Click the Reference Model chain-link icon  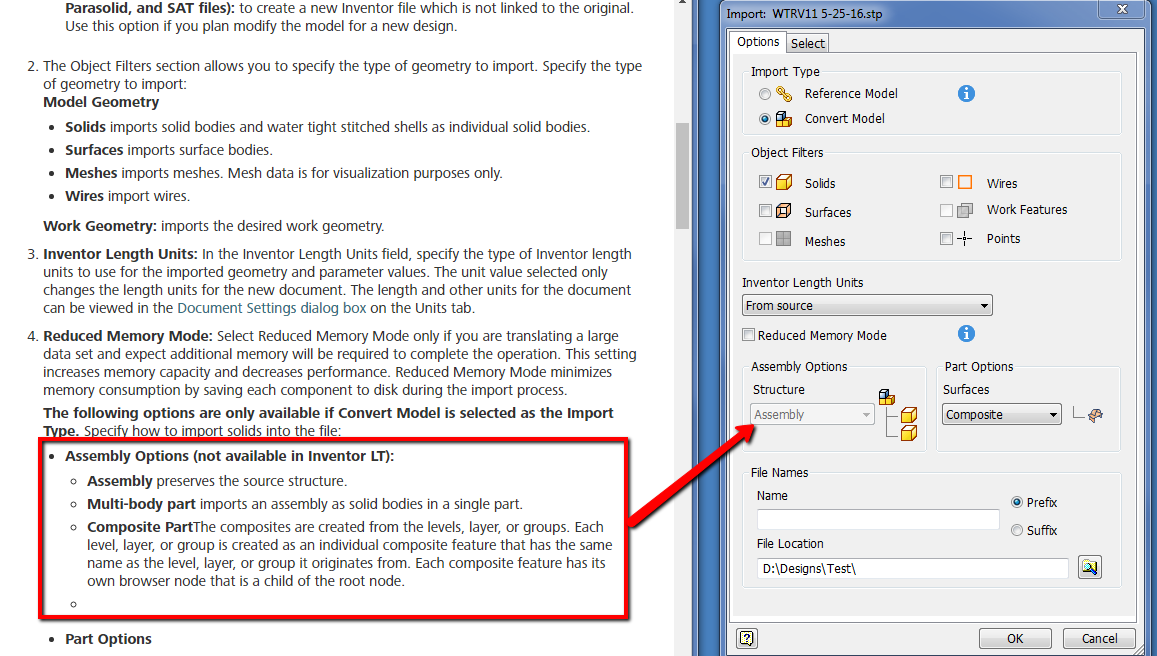[x=782, y=93]
